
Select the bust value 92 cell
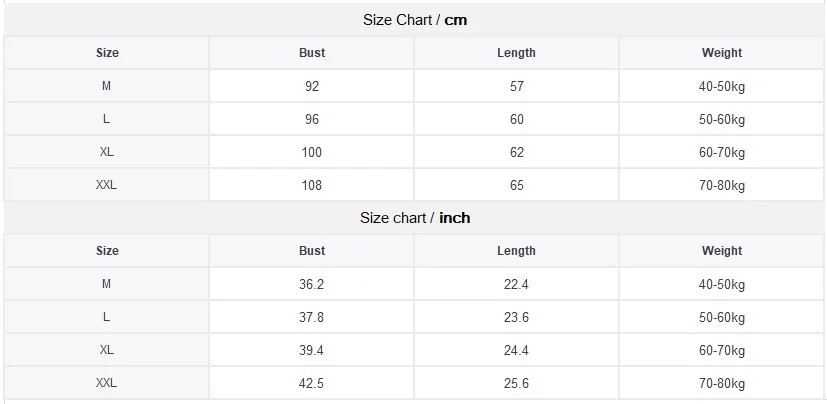(312, 87)
